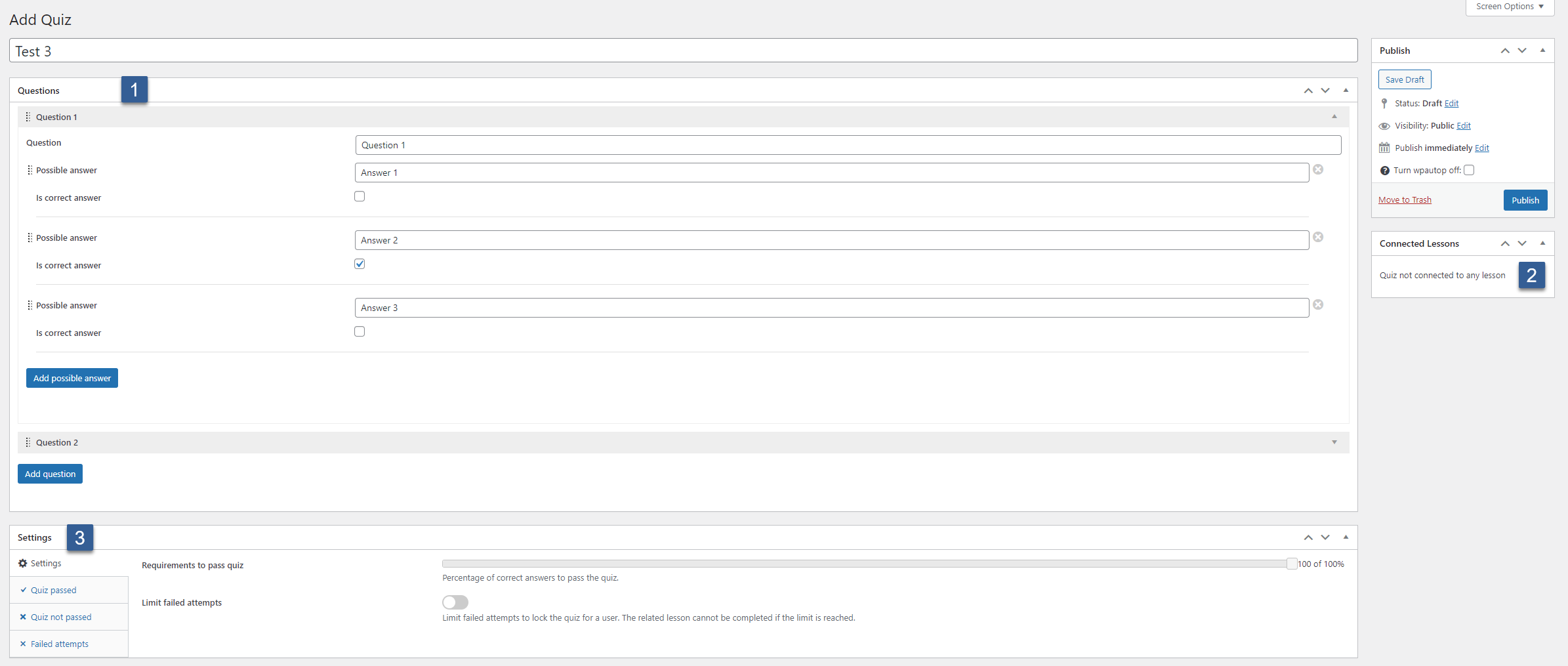Move the Questions panel up via arrow icon
Image resolution: width=1568 pixels, height=666 pixels.
(1308, 90)
